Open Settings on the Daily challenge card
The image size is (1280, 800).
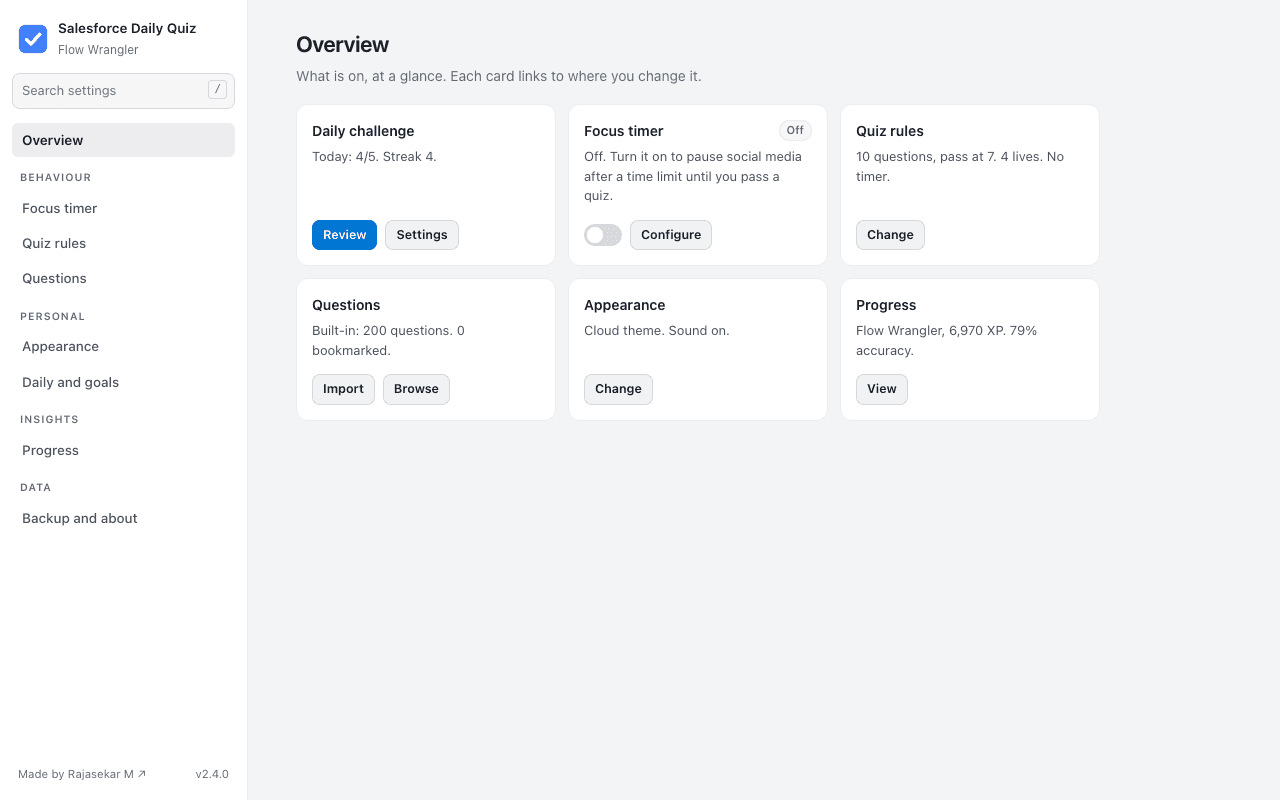coord(422,235)
